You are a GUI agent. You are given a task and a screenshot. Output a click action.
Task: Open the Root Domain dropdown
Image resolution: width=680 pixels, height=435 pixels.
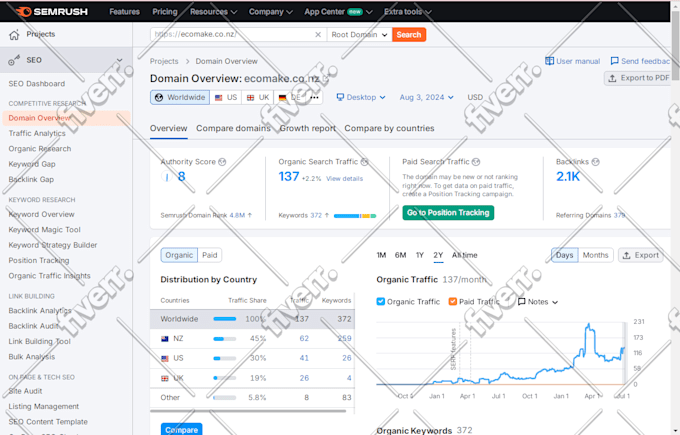coord(359,35)
